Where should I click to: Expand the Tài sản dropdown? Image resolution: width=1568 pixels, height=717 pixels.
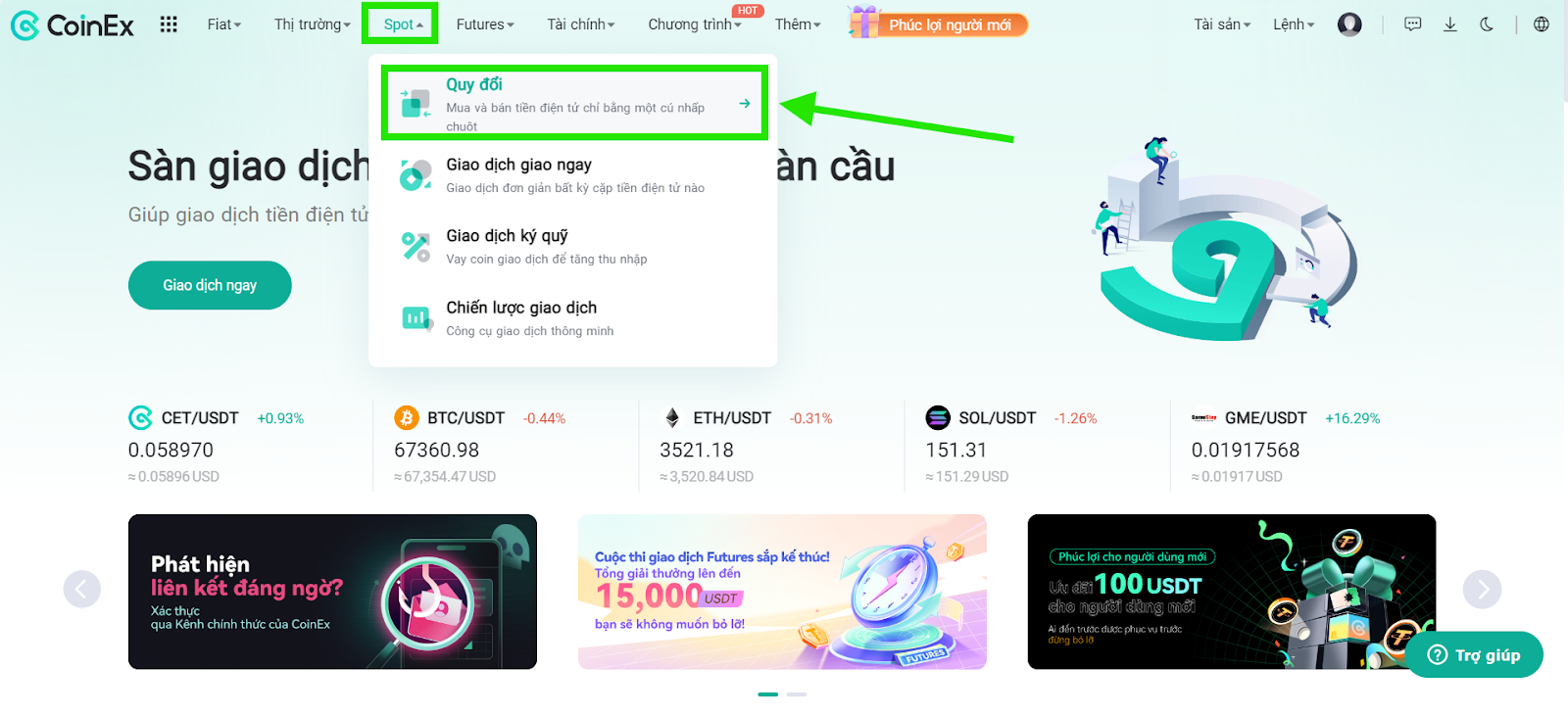pos(1222,24)
